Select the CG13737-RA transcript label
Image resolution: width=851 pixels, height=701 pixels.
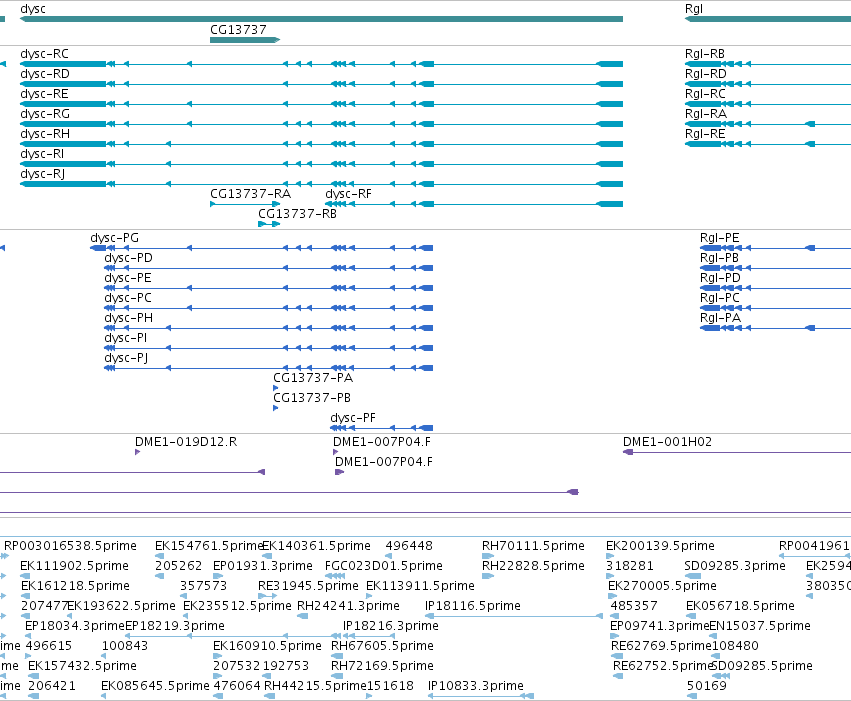251,194
